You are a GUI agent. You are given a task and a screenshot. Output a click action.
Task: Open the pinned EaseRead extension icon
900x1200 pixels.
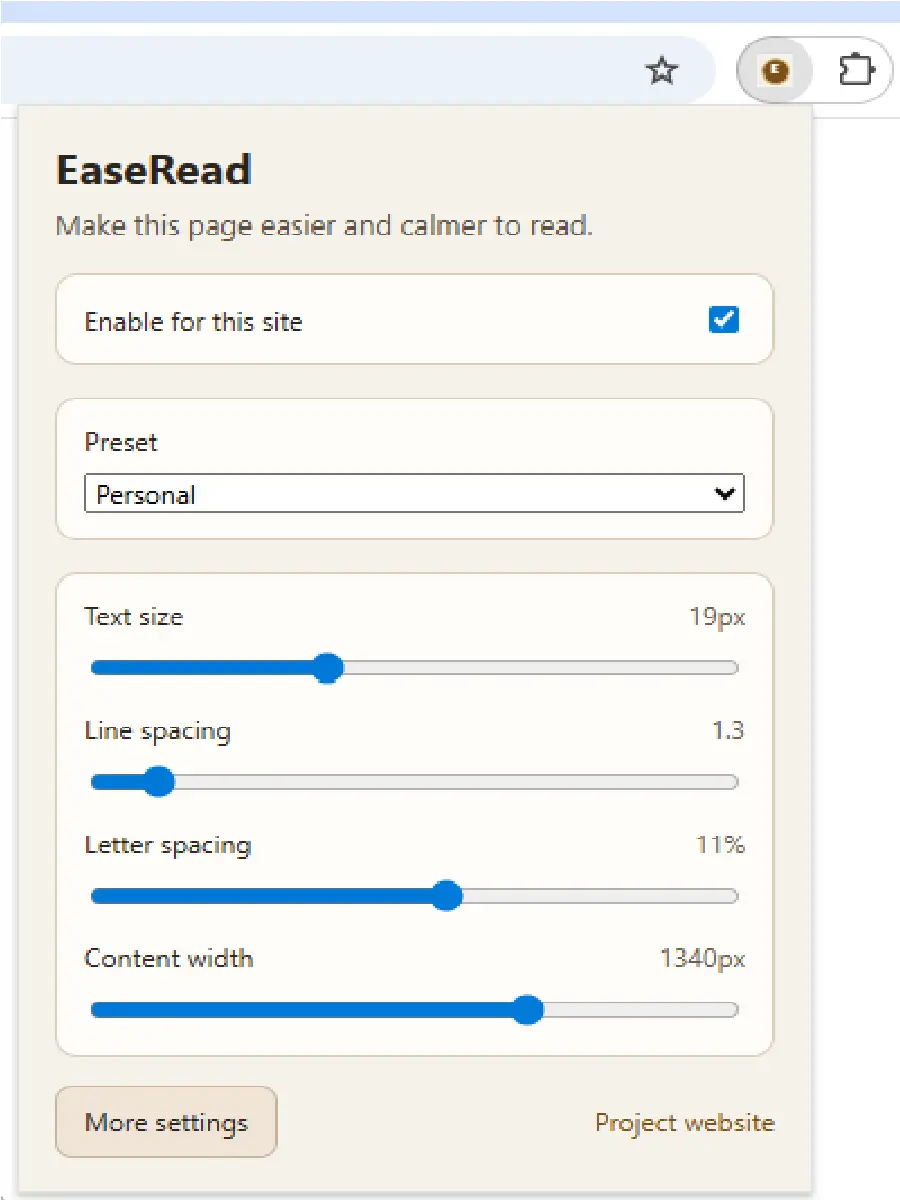click(775, 71)
